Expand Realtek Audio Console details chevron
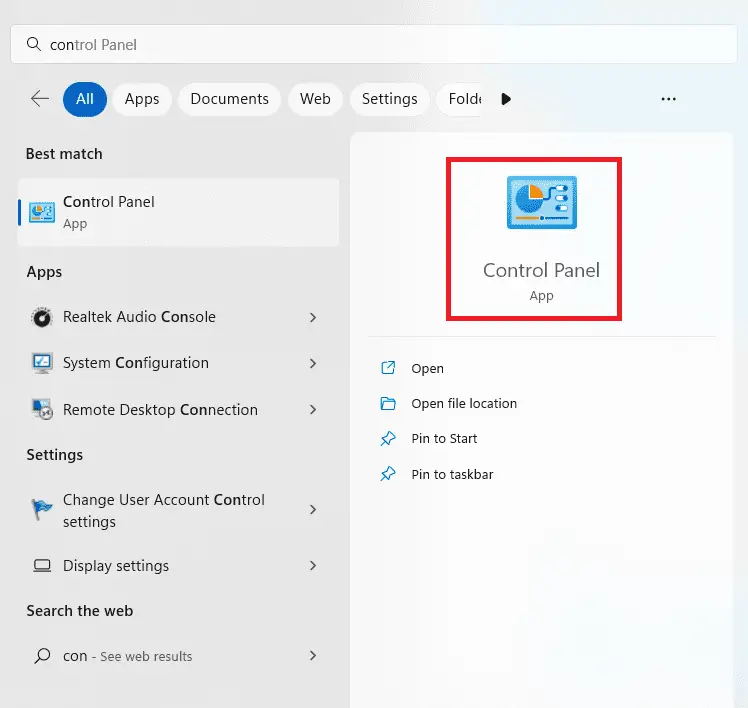 [313, 317]
